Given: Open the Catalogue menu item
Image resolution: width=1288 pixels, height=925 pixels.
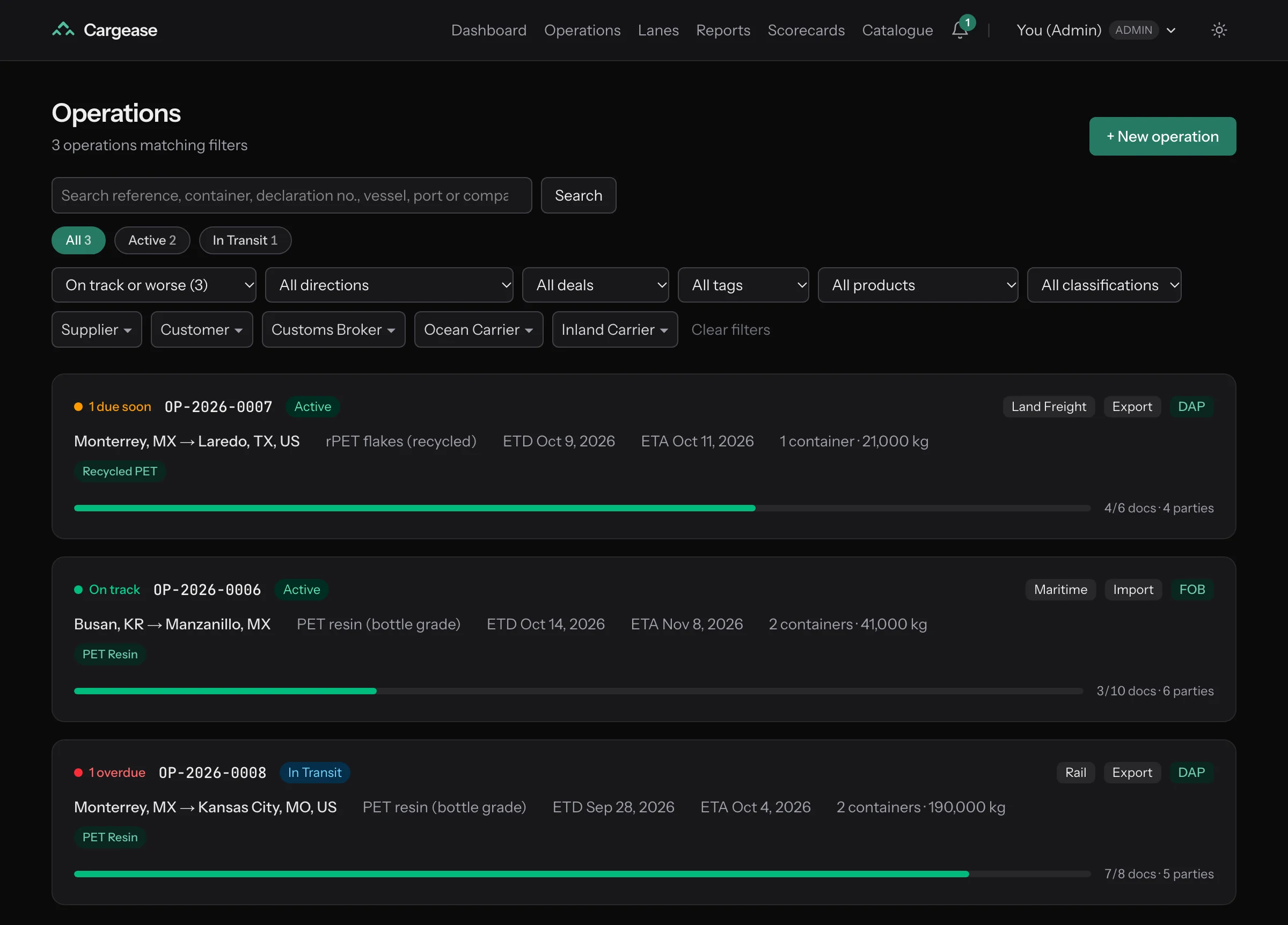Looking at the screenshot, I should pos(897,30).
